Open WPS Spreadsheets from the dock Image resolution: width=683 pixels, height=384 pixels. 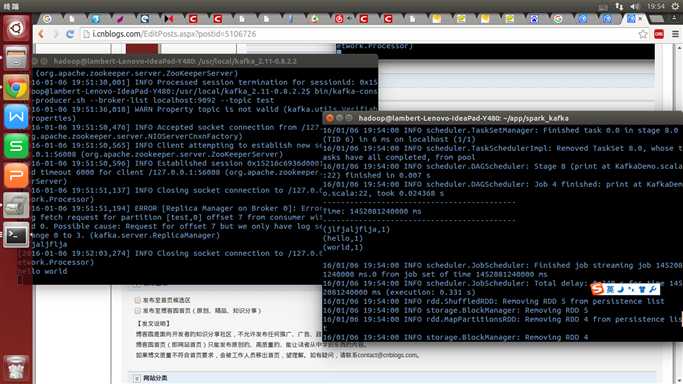(16, 146)
